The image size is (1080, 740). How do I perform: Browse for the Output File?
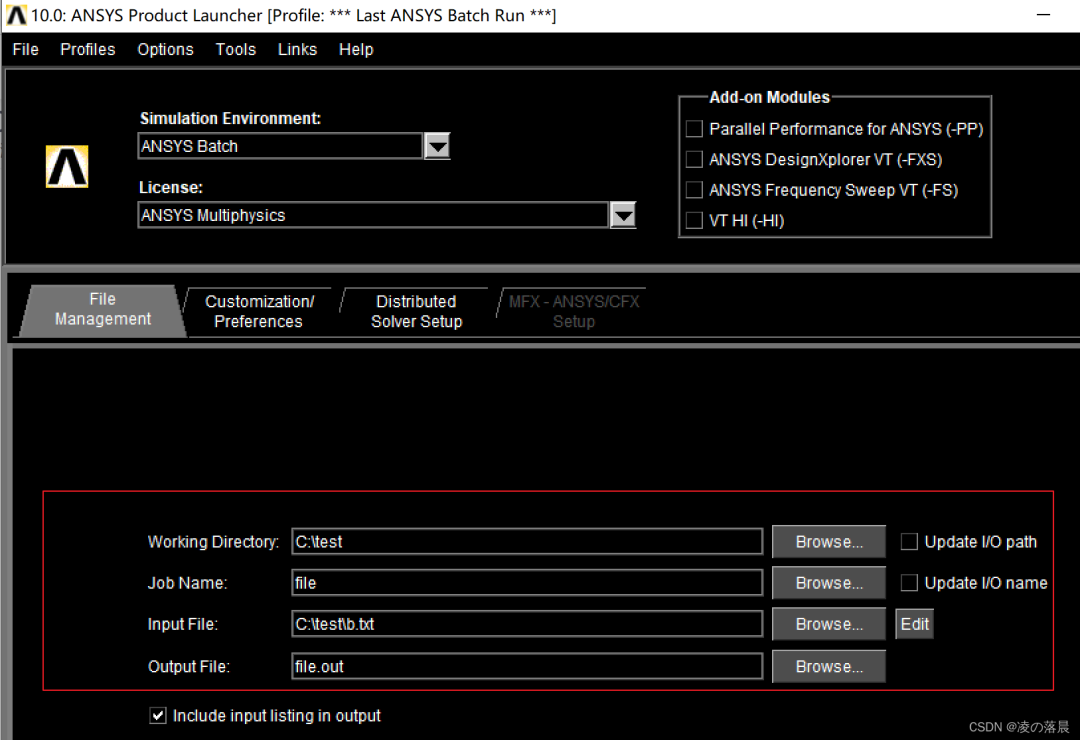point(828,666)
